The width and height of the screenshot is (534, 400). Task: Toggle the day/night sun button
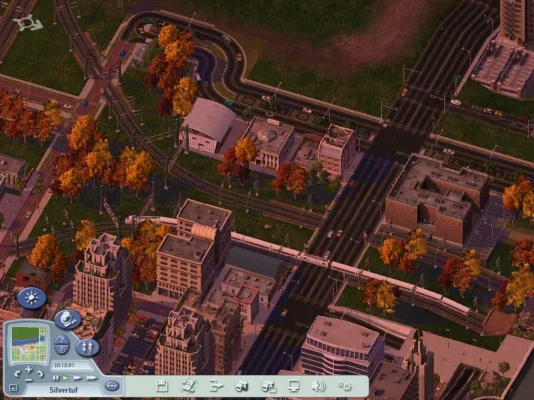click(x=32, y=298)
